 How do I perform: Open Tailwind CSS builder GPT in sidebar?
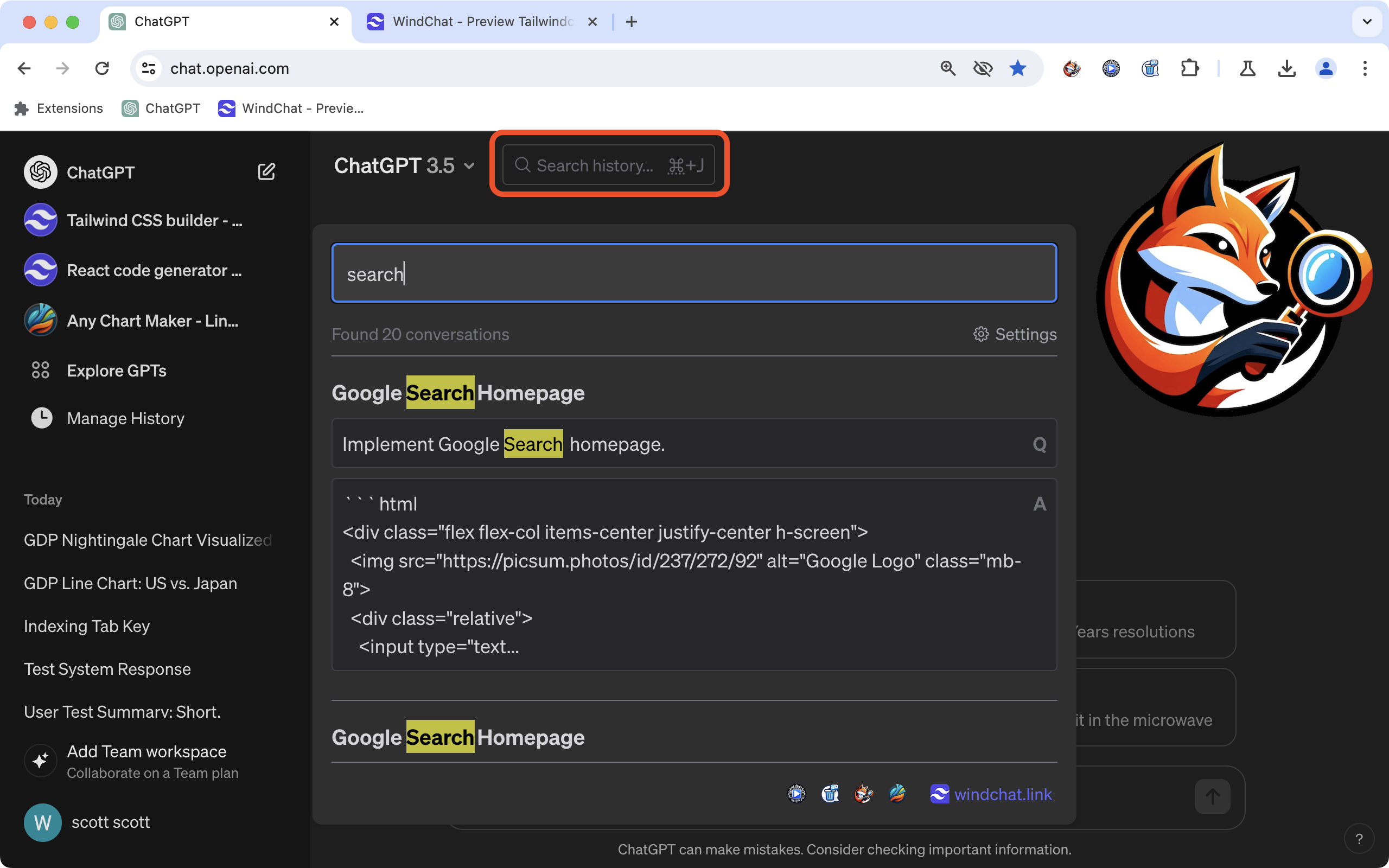154,220
